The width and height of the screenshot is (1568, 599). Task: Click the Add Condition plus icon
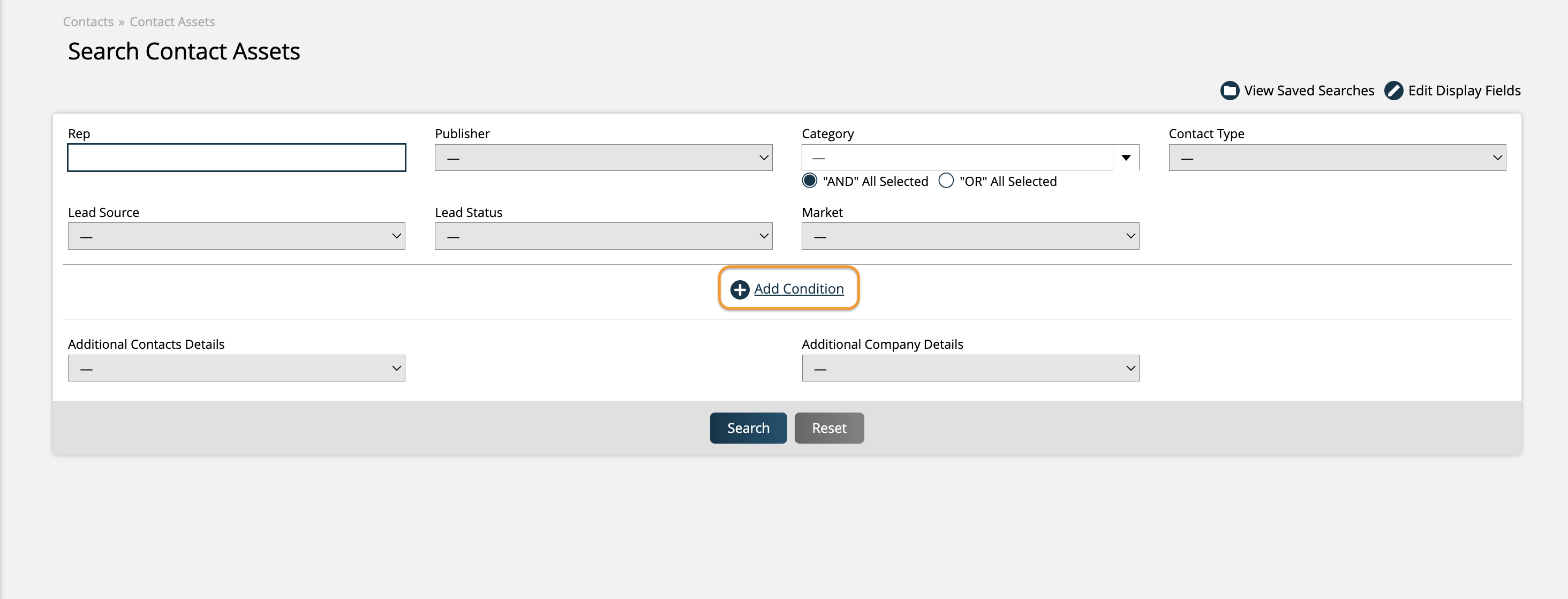point(739,288)
